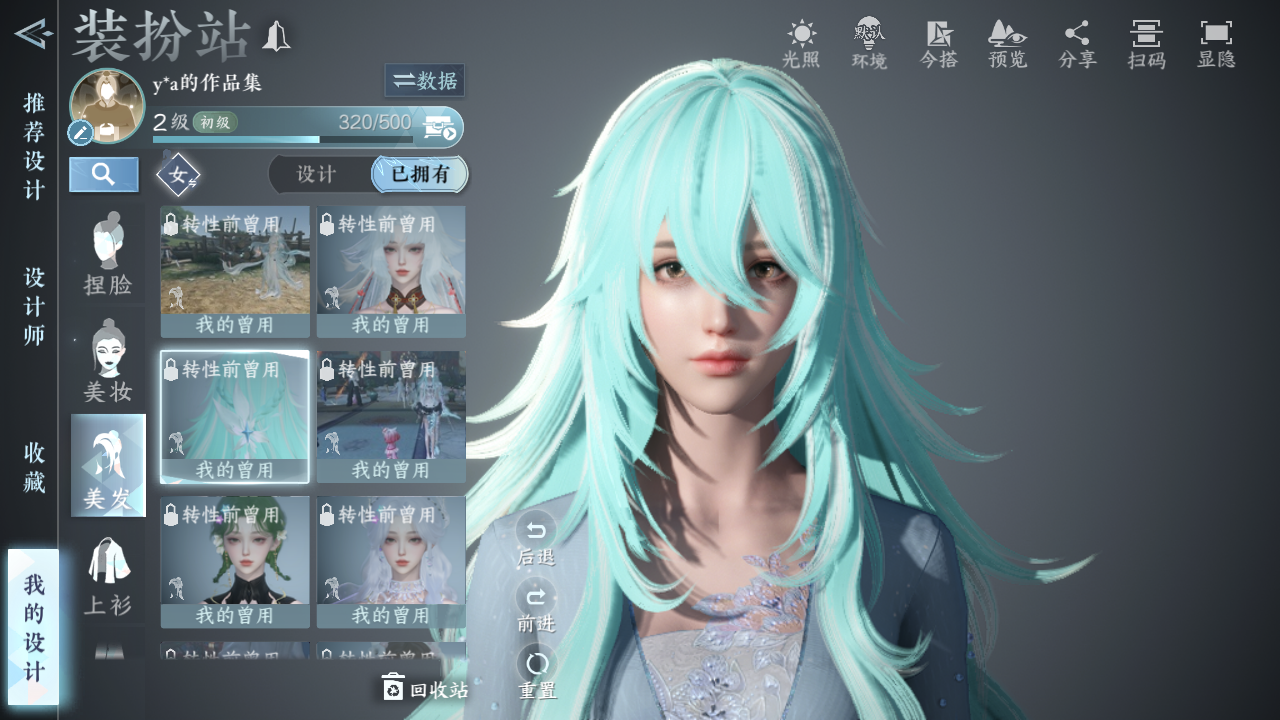Screen dimensions: 1280x720
Task: Pick the street scene hairstyle card
Action: click(x=391, y=417)
